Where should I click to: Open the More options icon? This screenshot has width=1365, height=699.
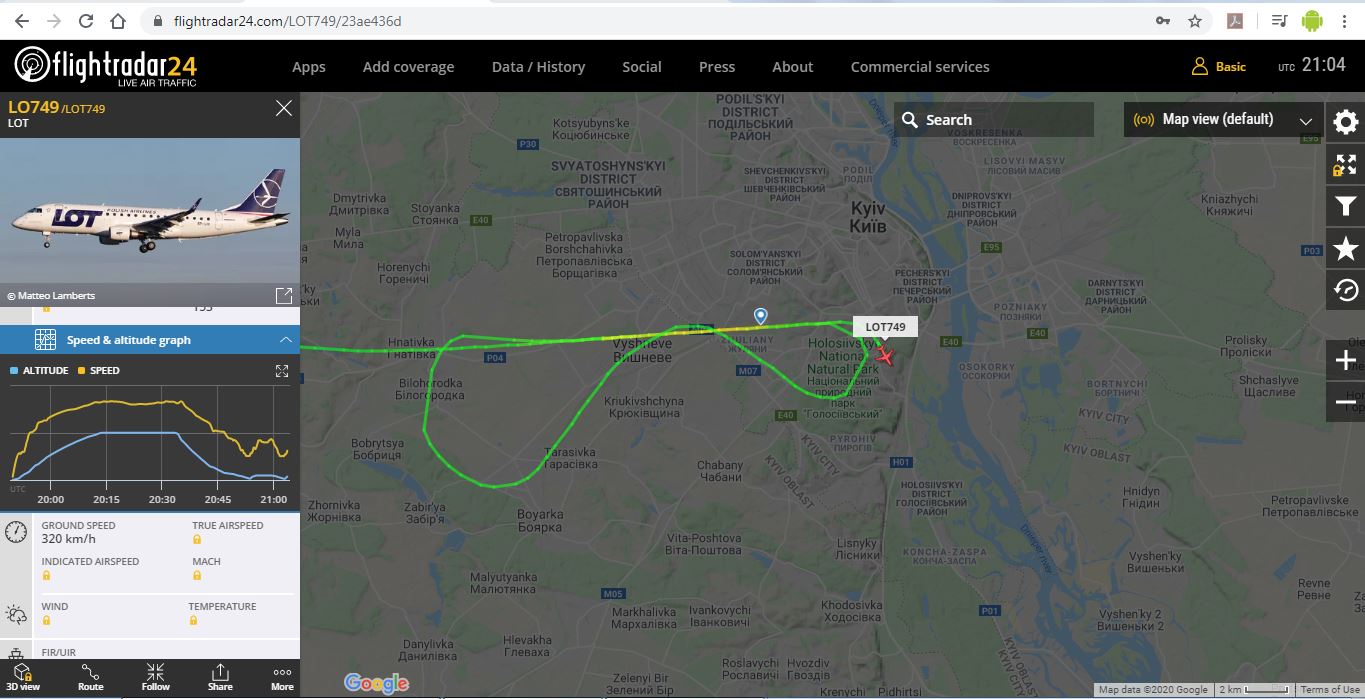click(282, 677)
